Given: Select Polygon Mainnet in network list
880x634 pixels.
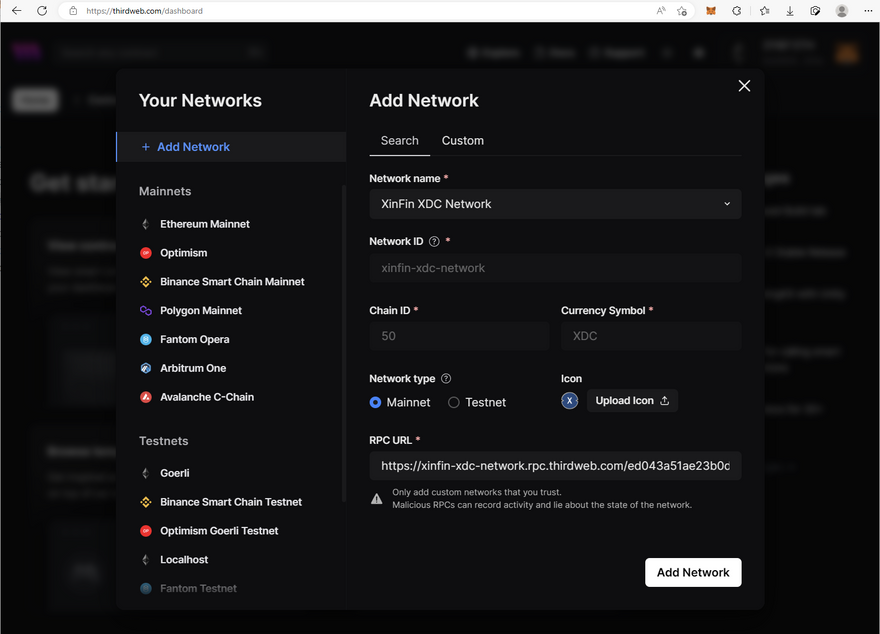Looking at the screenshot, I should (201, 310).
